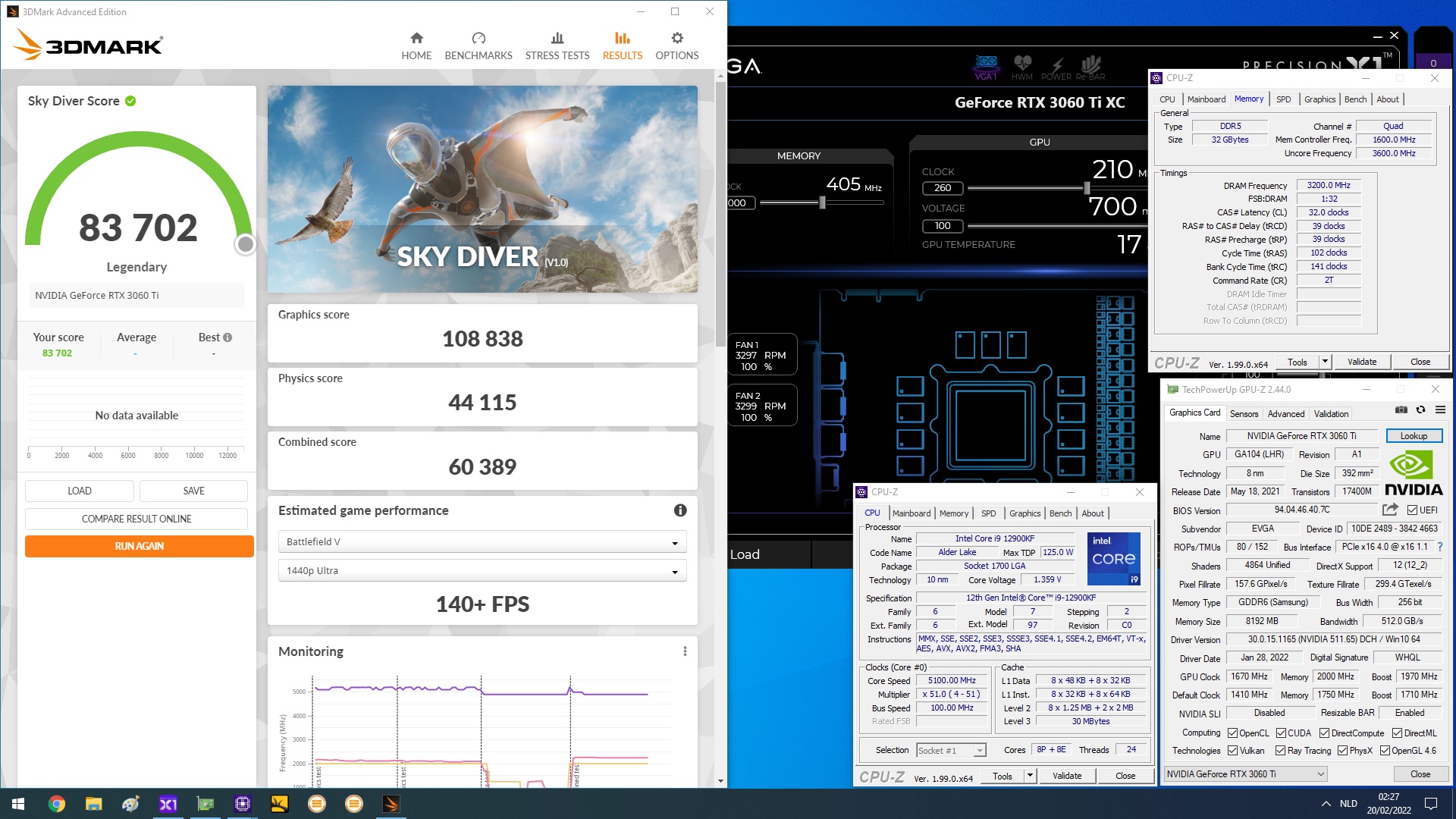This screenshot has height=819, width=1456.
Task: Click the Lookup button in GPU-Z
Action: pos(1414,436)
